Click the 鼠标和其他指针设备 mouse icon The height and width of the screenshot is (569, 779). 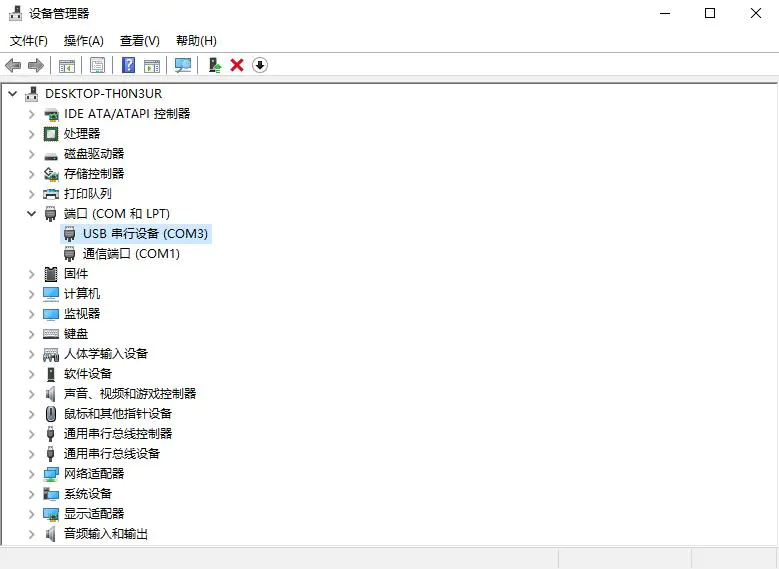click(51, 413)
